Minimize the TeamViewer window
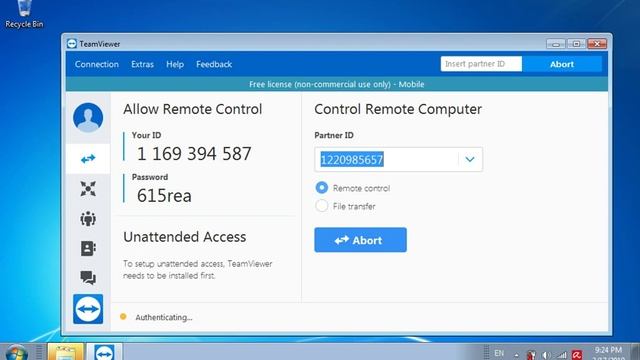 [x=556, y=44]
